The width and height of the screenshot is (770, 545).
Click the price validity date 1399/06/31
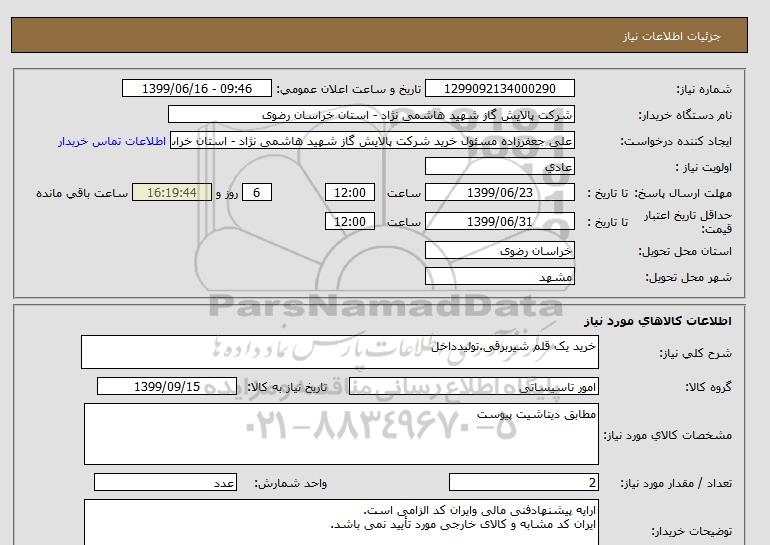[x=499, y=221]
